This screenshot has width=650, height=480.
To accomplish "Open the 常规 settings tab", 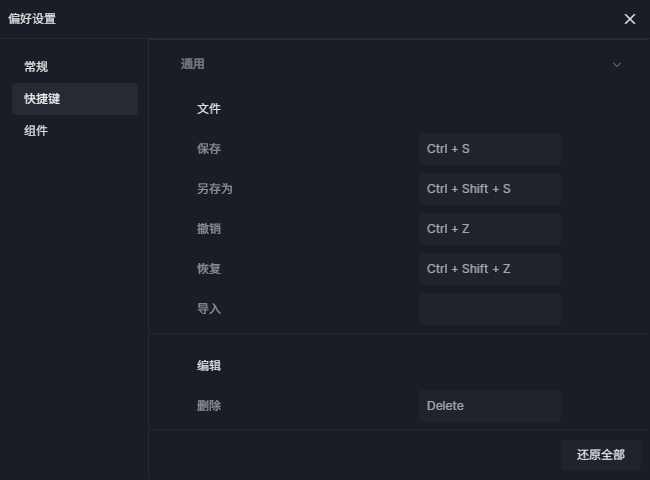I will (x=36, y=67).
